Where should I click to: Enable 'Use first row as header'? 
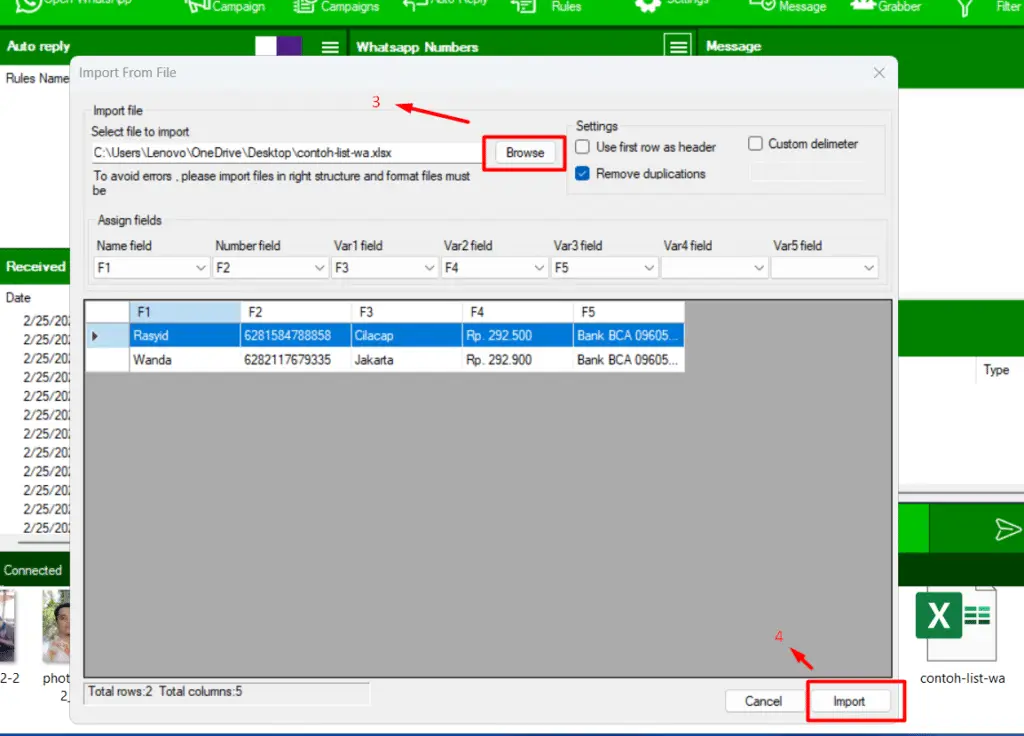pyautogui.click(x=583, y=146)
